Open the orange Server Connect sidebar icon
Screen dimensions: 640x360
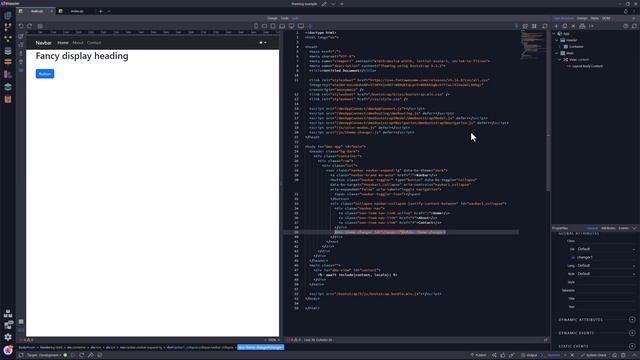click(x=8, y=62)
